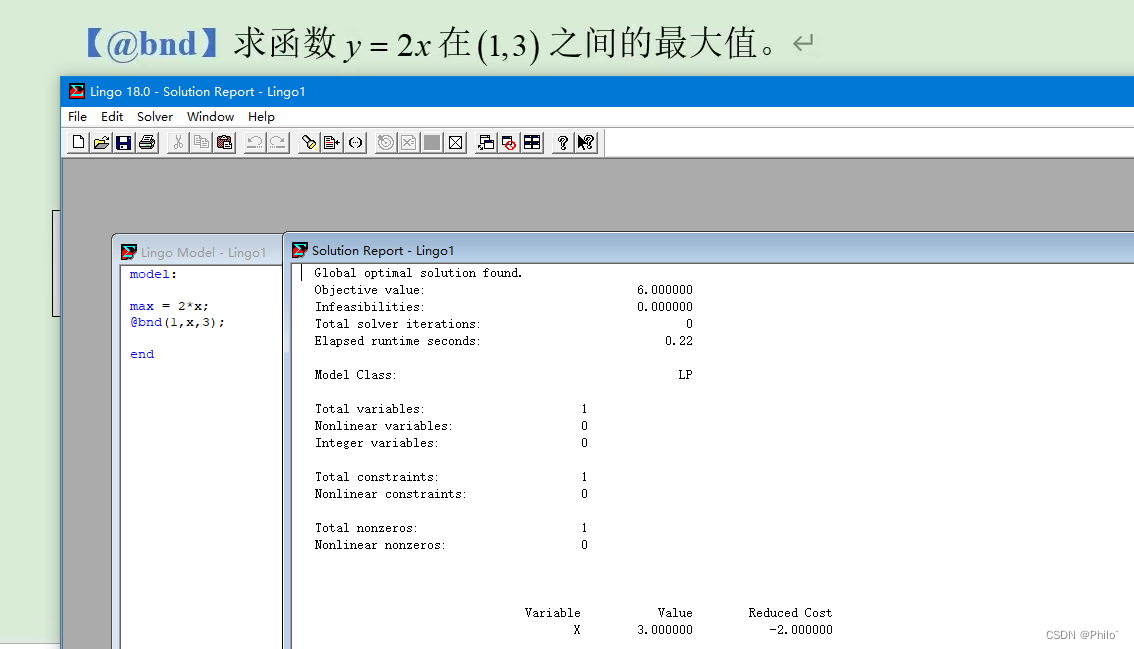Click the 'Nonlinear nonzeros:' label
The height and width of the screenshot is (649, 1134).
pyautogui.click(x=380, y=545)
